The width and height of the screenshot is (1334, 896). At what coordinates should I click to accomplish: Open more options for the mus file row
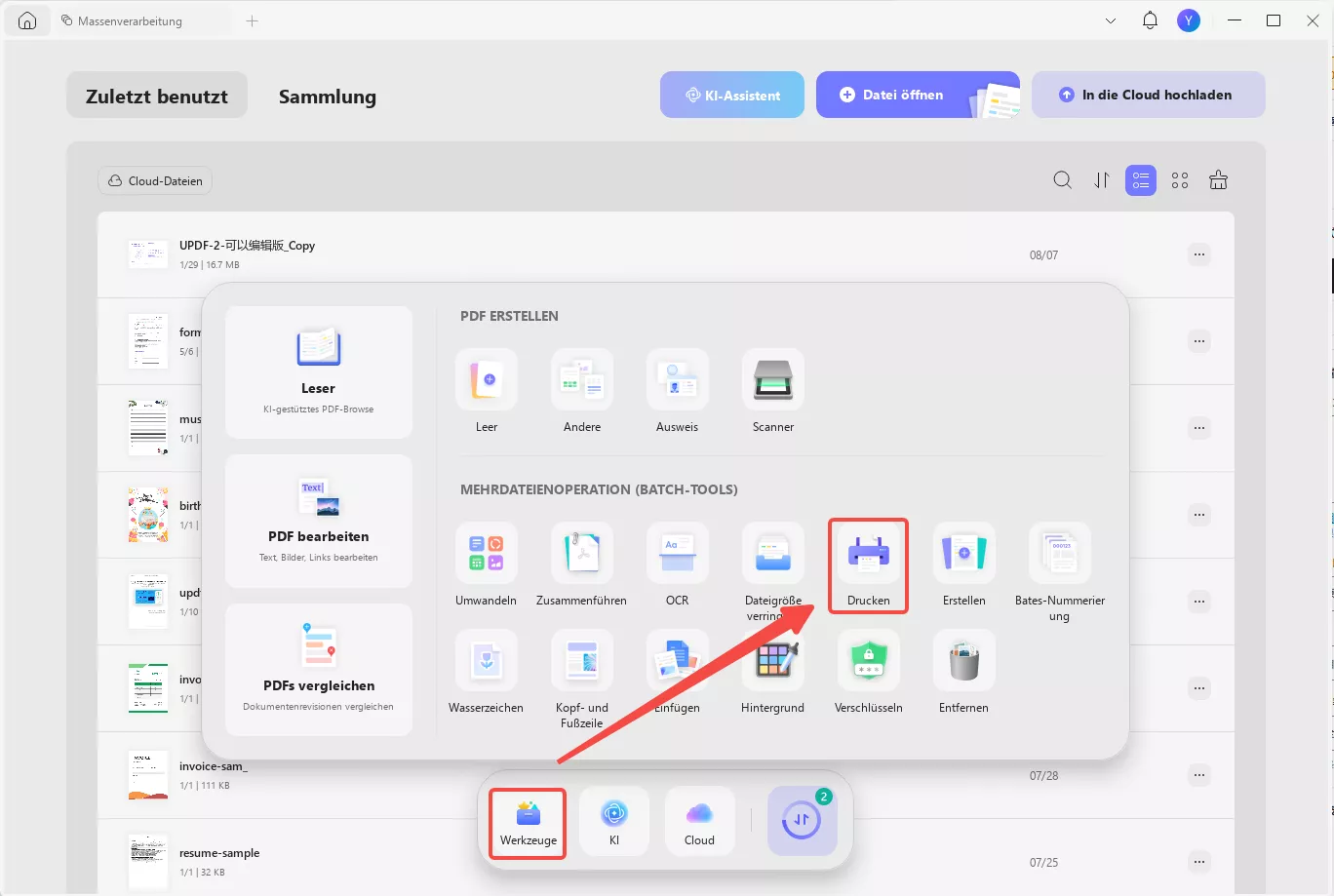pyautogui.click(x=1199, y=428)
